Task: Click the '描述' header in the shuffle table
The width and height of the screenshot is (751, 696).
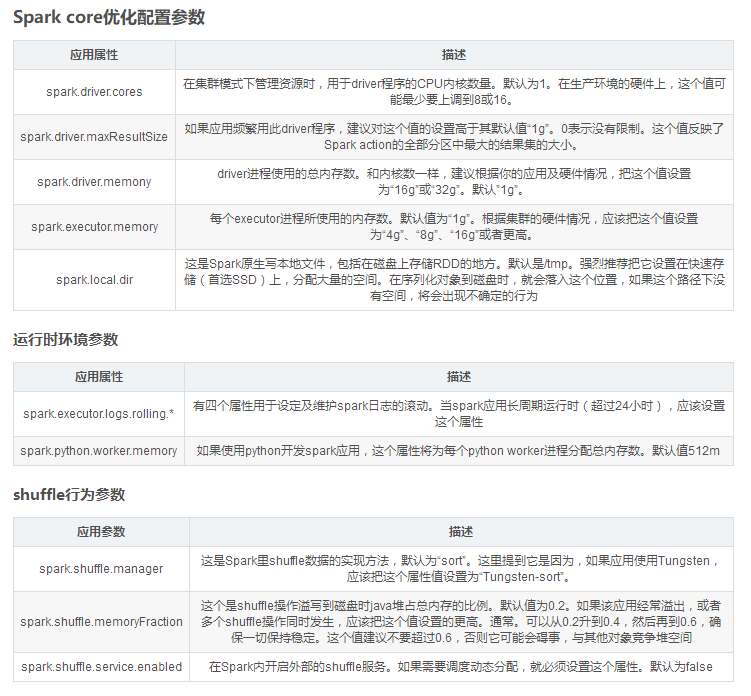Action: (x=461, y=532)
